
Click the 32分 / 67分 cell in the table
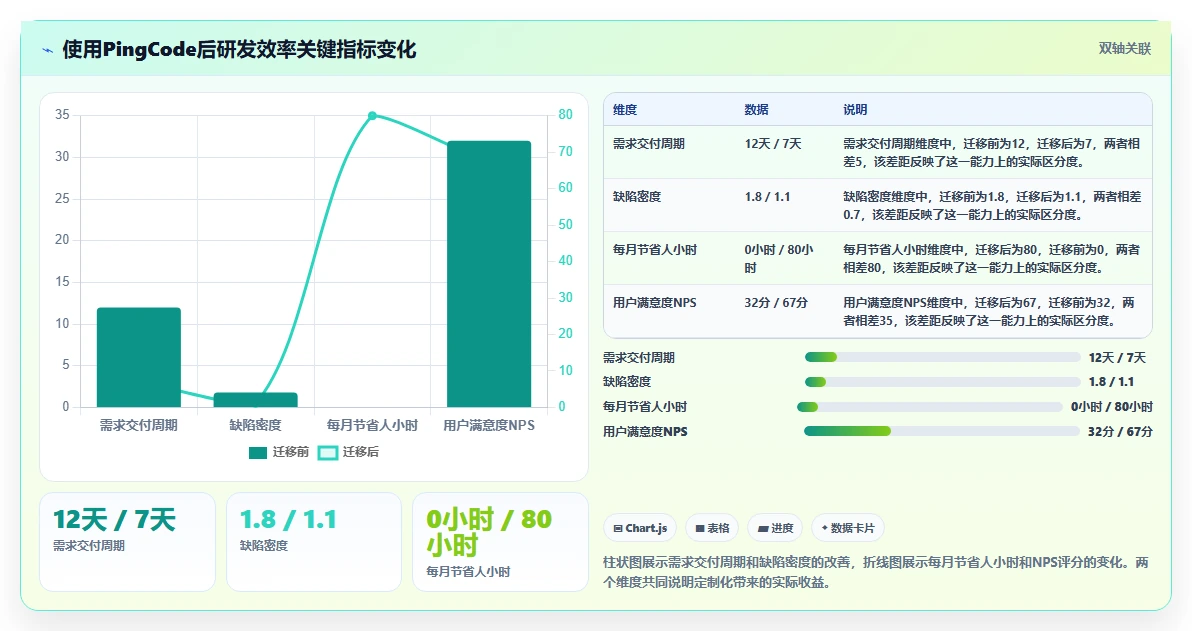776,303
